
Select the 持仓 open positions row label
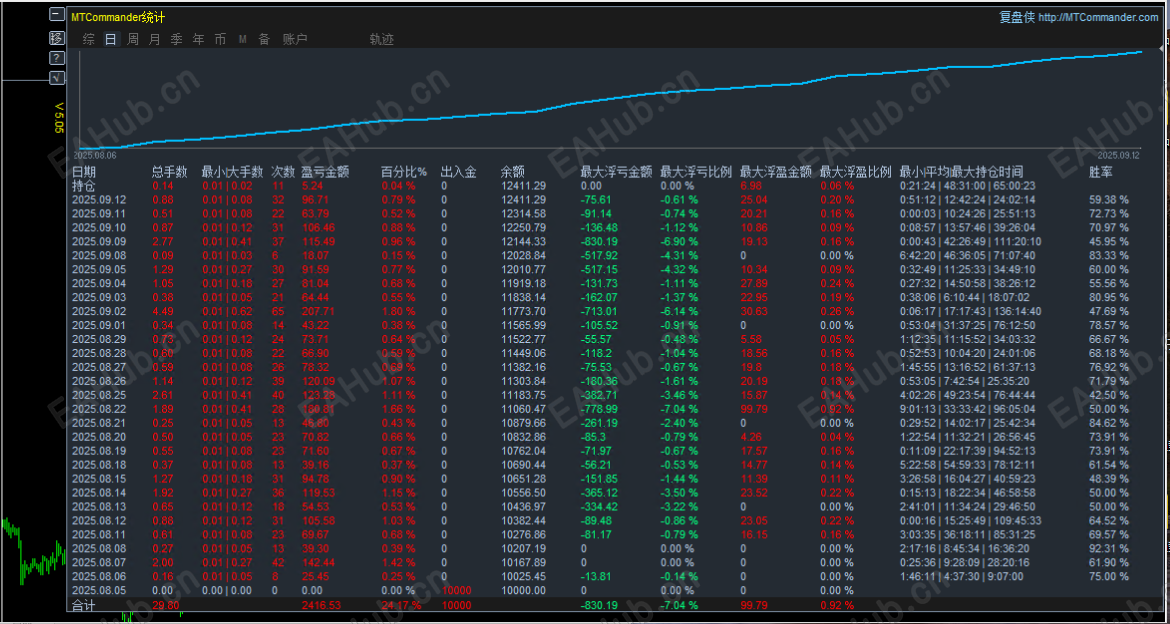(84, 186)
